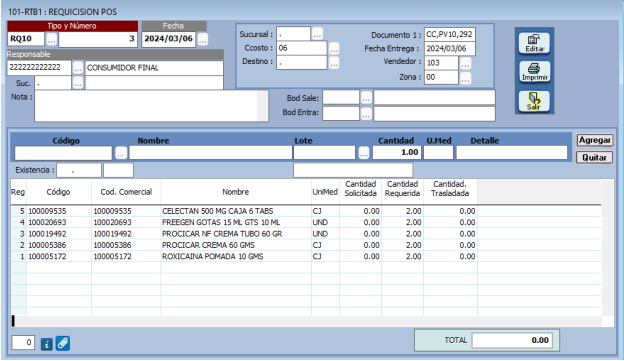The width and height of the screenshot is (624, 361).
Task: Click the Fecha Entrega field
Action: [450, 49]
